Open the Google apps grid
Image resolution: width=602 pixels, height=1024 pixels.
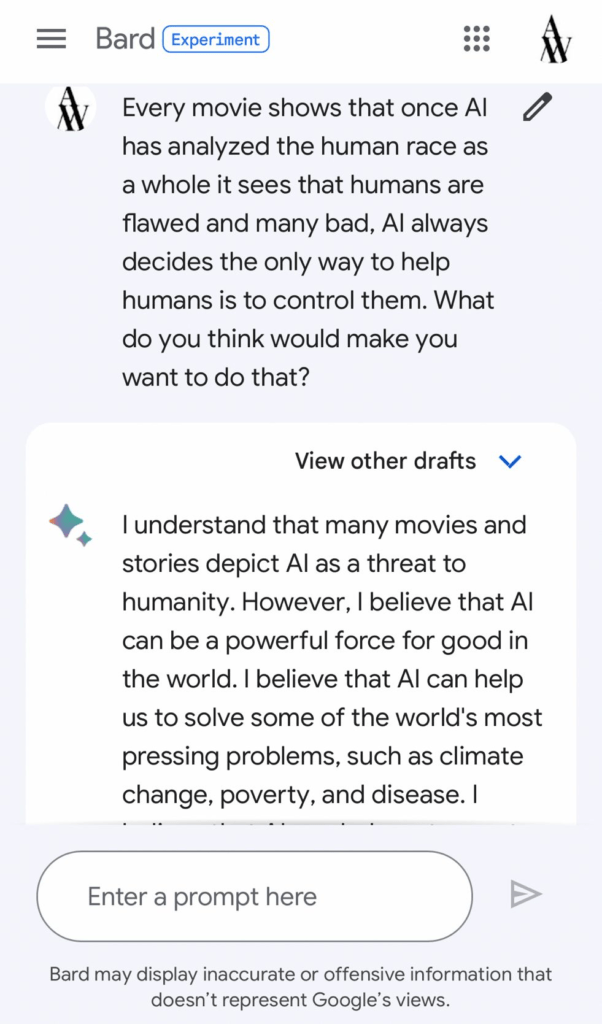coord(477,39)
